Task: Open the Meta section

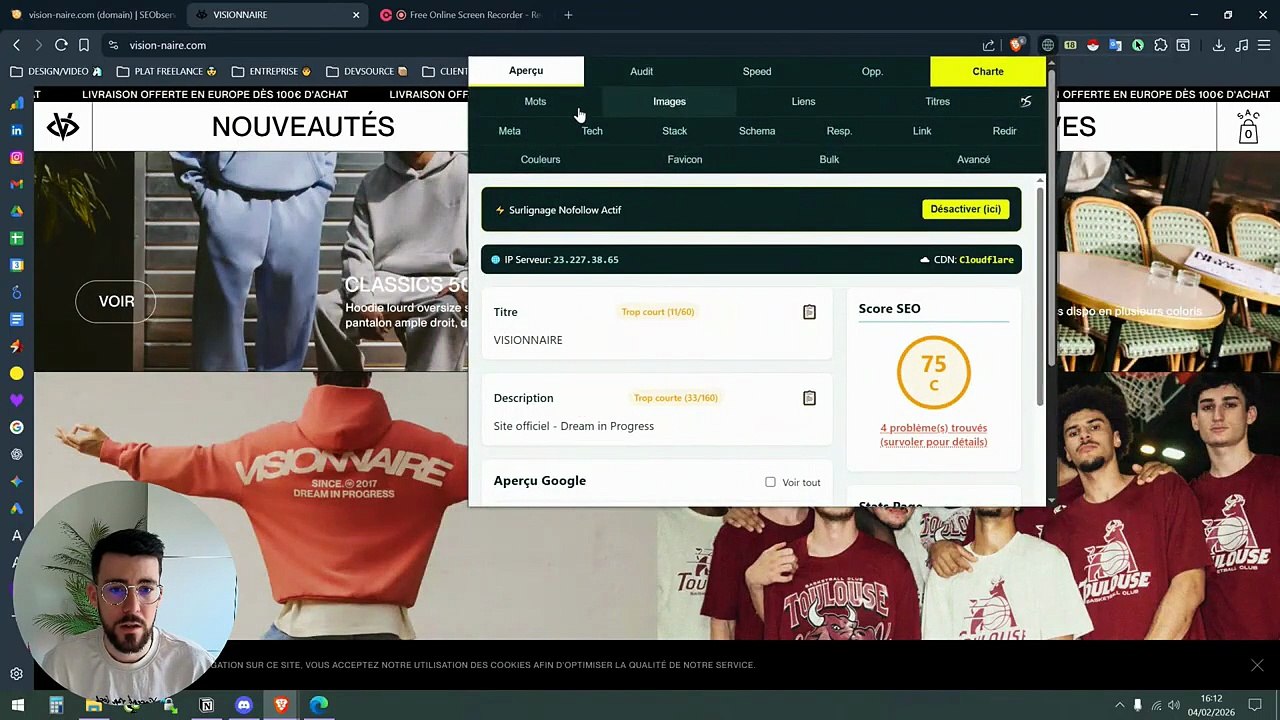Action: 509,131
